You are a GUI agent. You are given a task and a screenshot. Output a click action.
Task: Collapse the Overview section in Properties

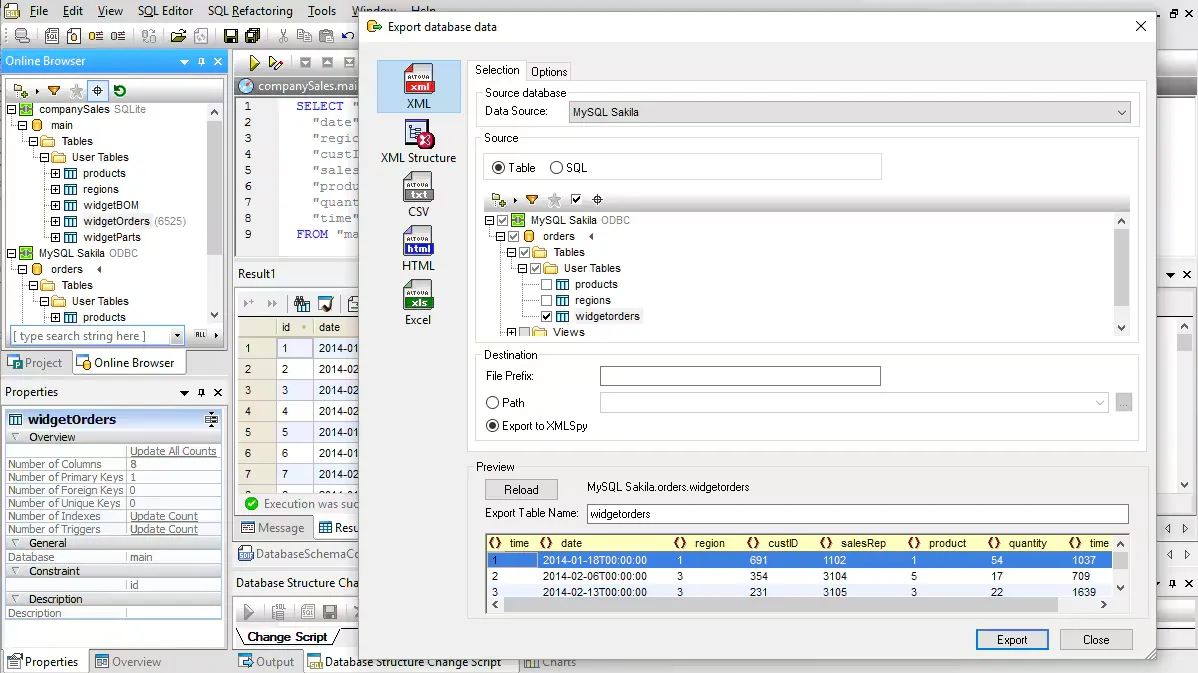(x=15, y=437)
